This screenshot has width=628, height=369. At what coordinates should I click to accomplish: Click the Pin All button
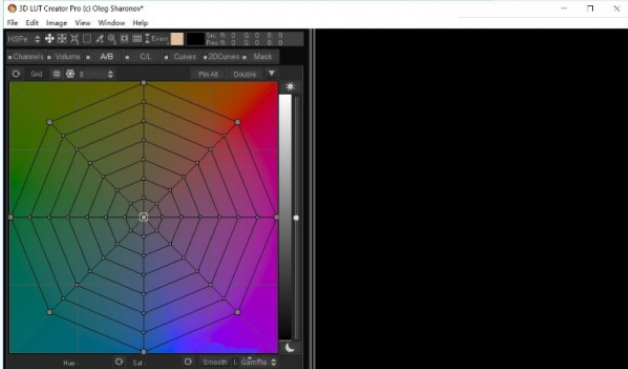coord(208,74)
